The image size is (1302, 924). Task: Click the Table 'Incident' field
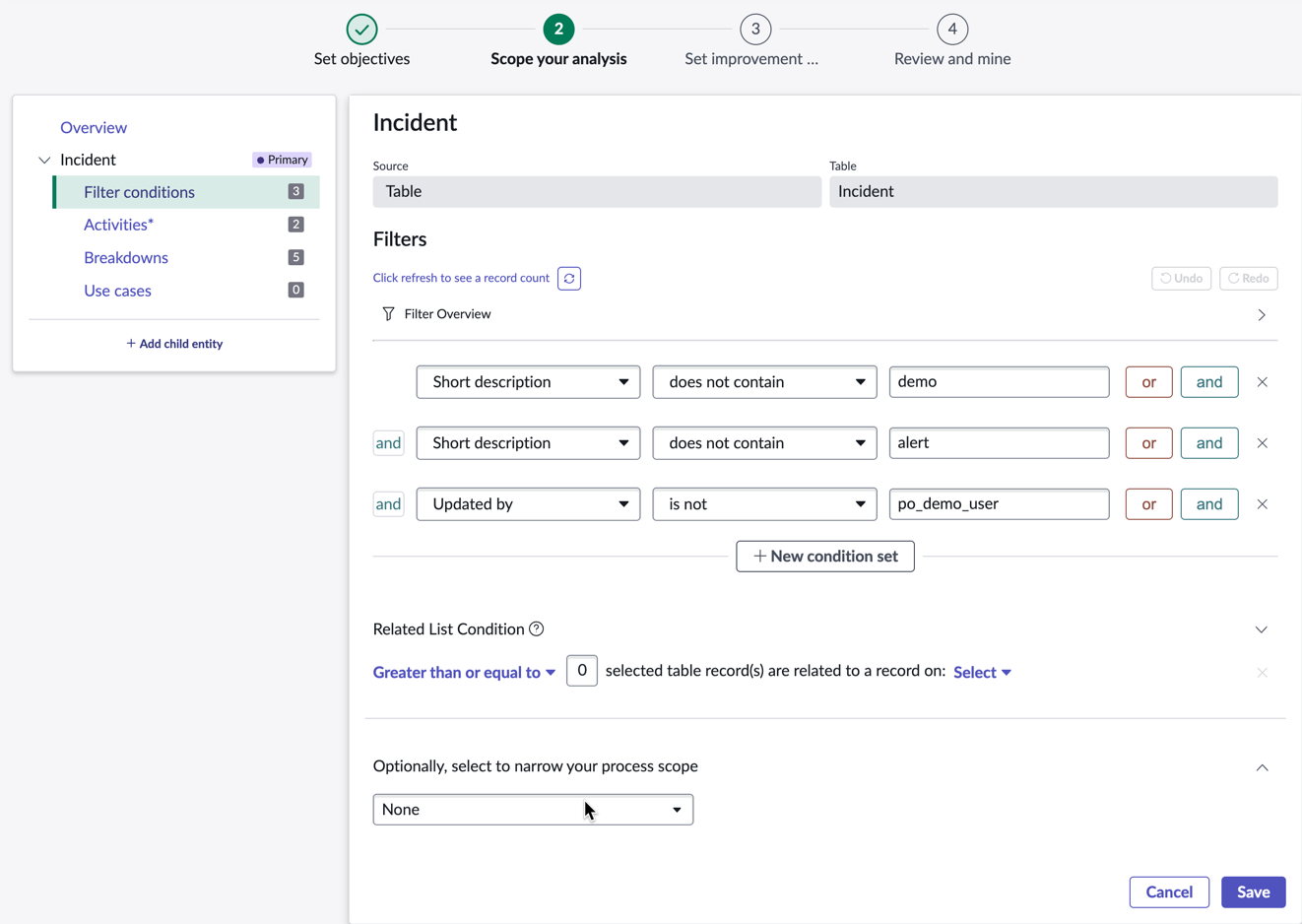tap(1054, 192)
